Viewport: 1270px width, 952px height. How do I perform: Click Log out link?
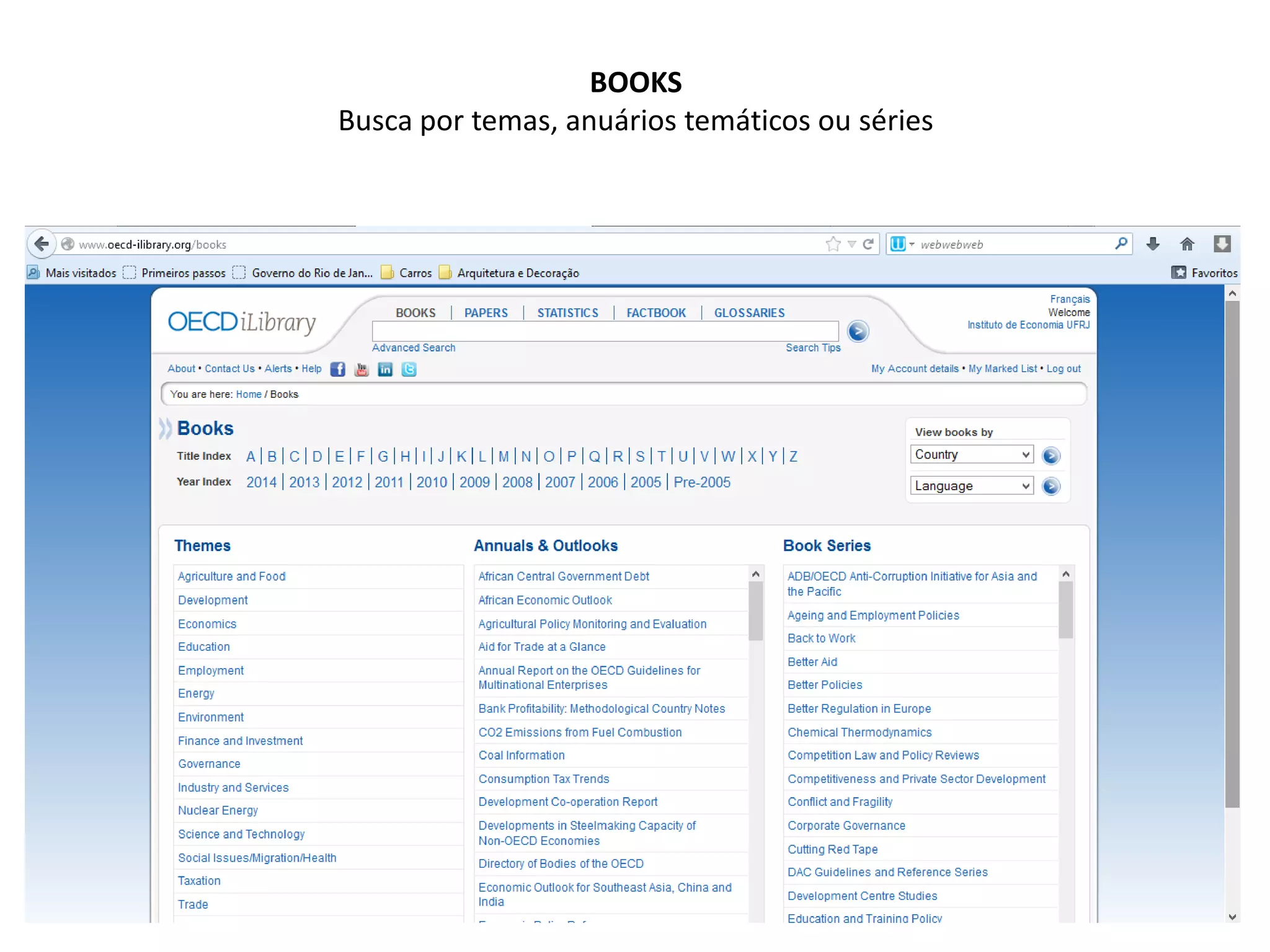point(1064,369)
